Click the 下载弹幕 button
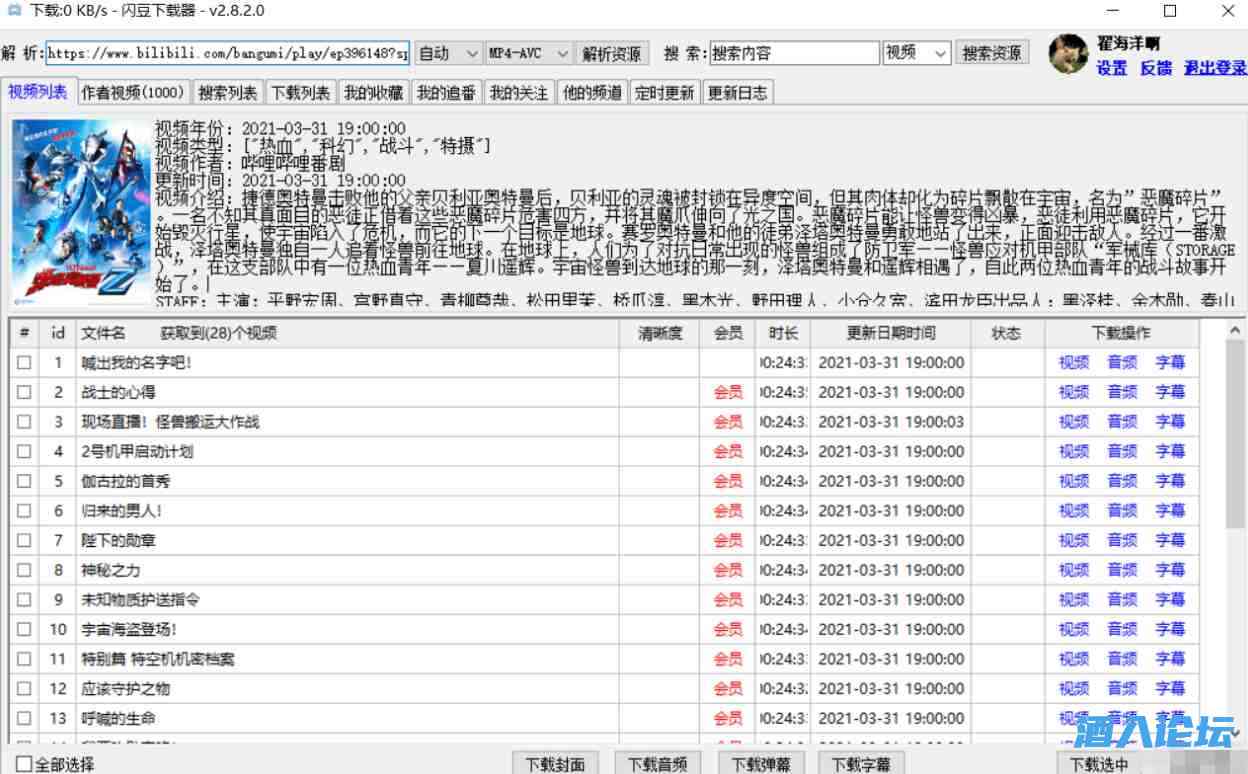1248x774 pixels. pos(760,764)
